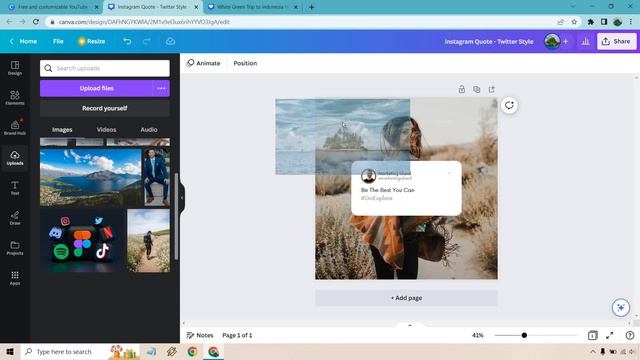
Task: Click the add page icon above canvas
Action: tap(491, 89)
